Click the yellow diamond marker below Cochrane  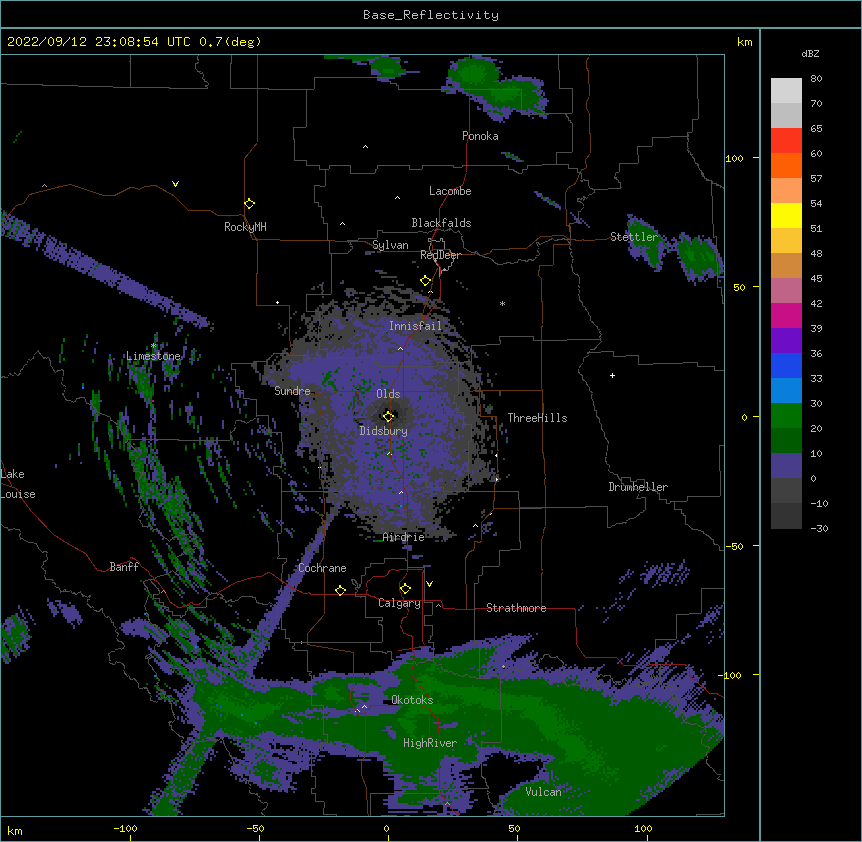(x=340, y=590)
